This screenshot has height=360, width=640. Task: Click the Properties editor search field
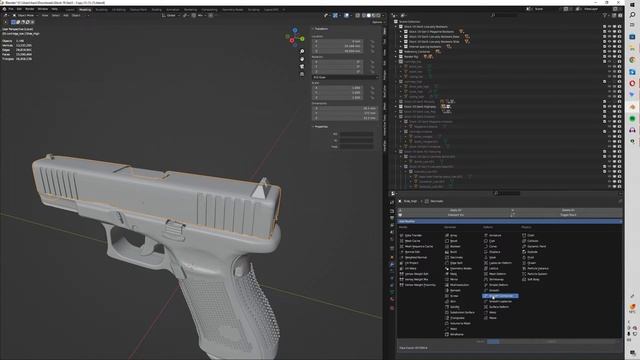(x=507, y=193)
